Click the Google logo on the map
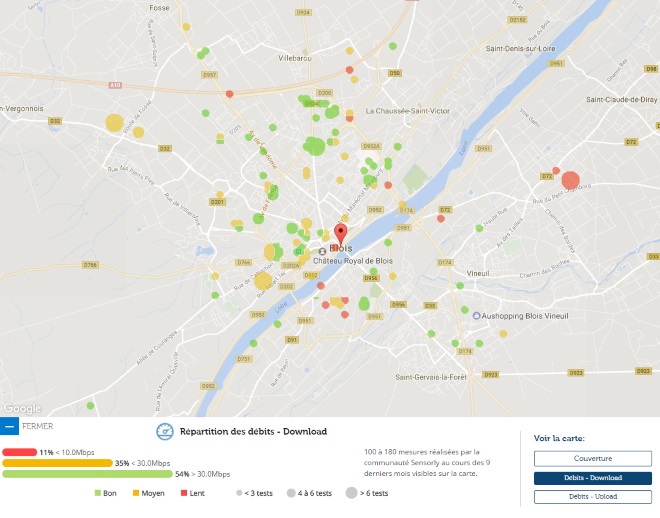The width and height of the screenshot is (660, 518). [x=22, y=408]
